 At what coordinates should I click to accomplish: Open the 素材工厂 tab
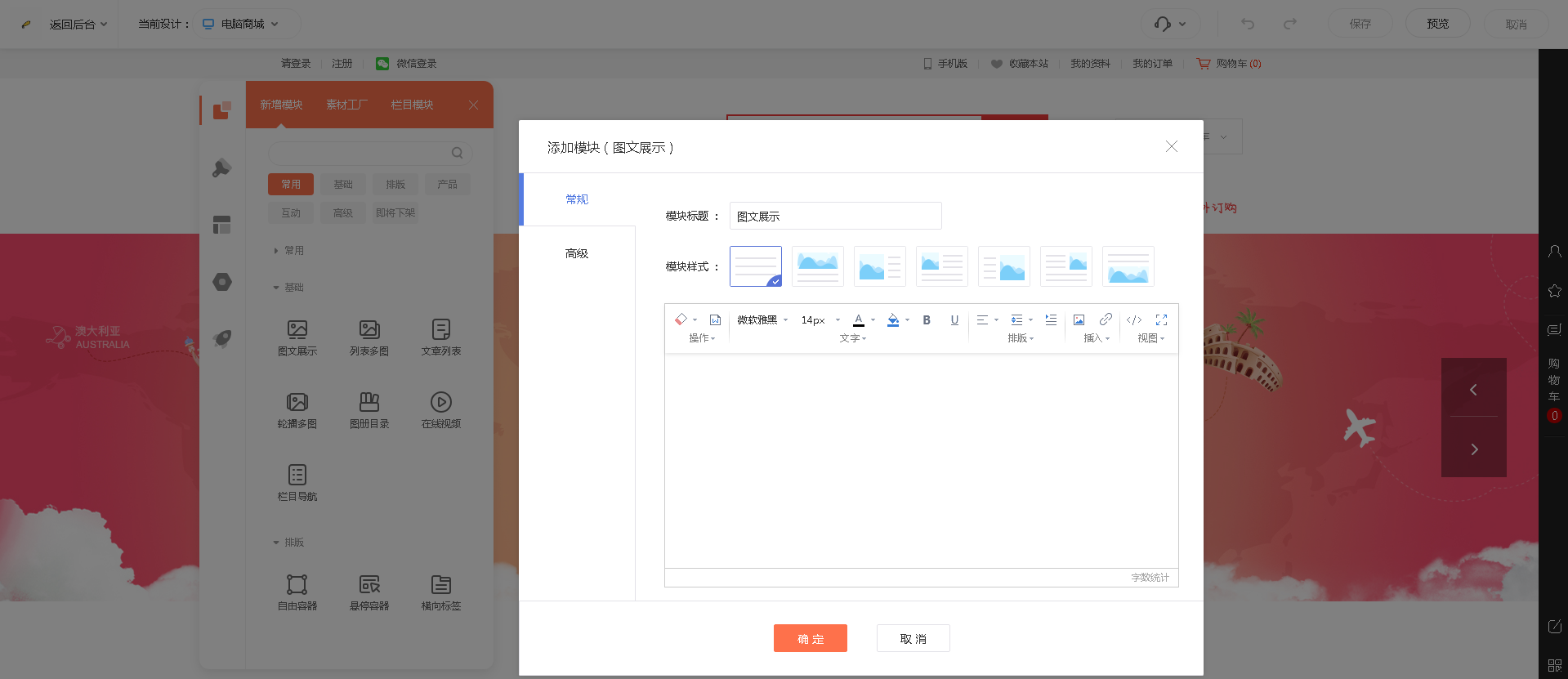(346, 105)
